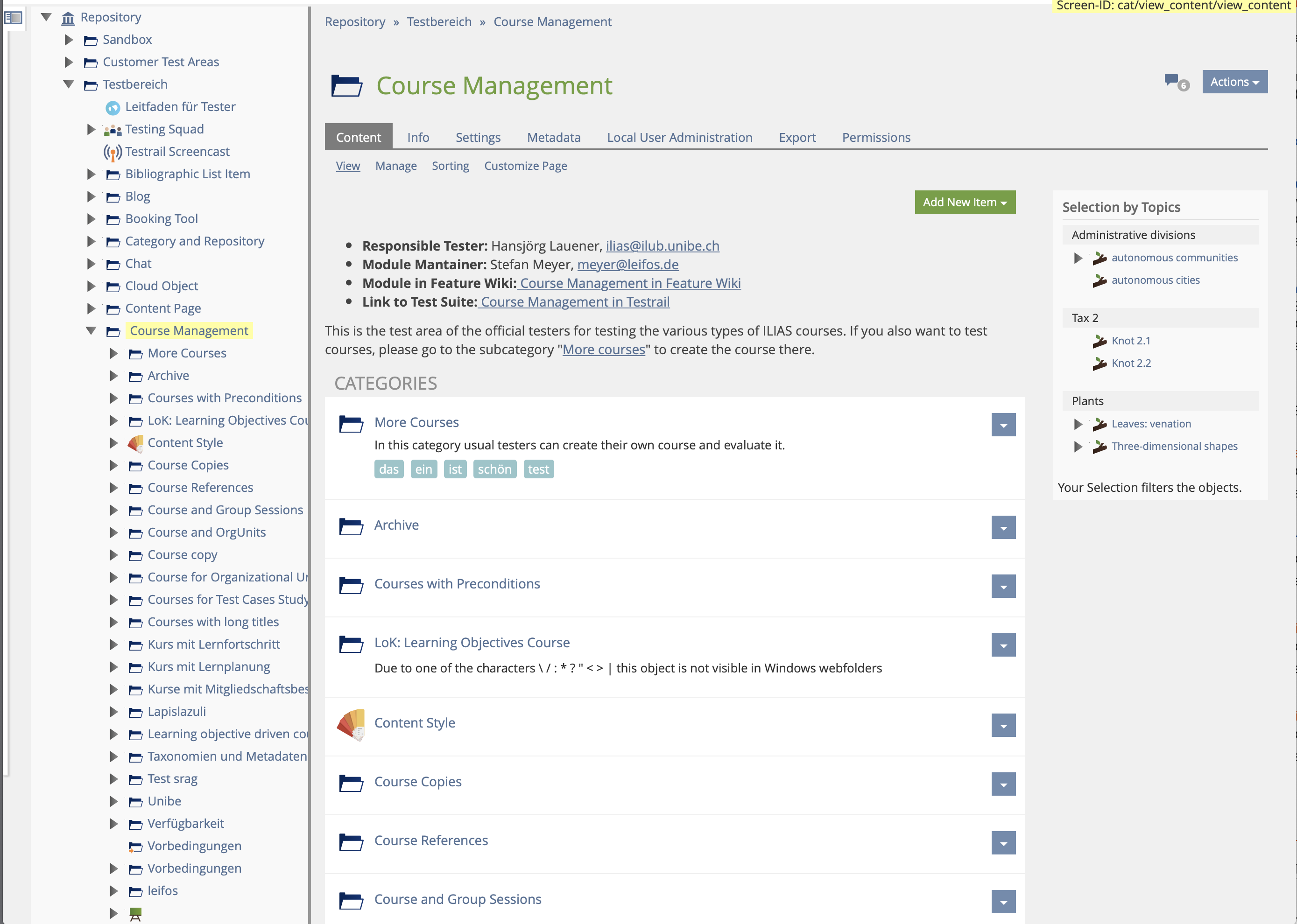Expand autonomous communities taxonomy node

click(1077, 259)
